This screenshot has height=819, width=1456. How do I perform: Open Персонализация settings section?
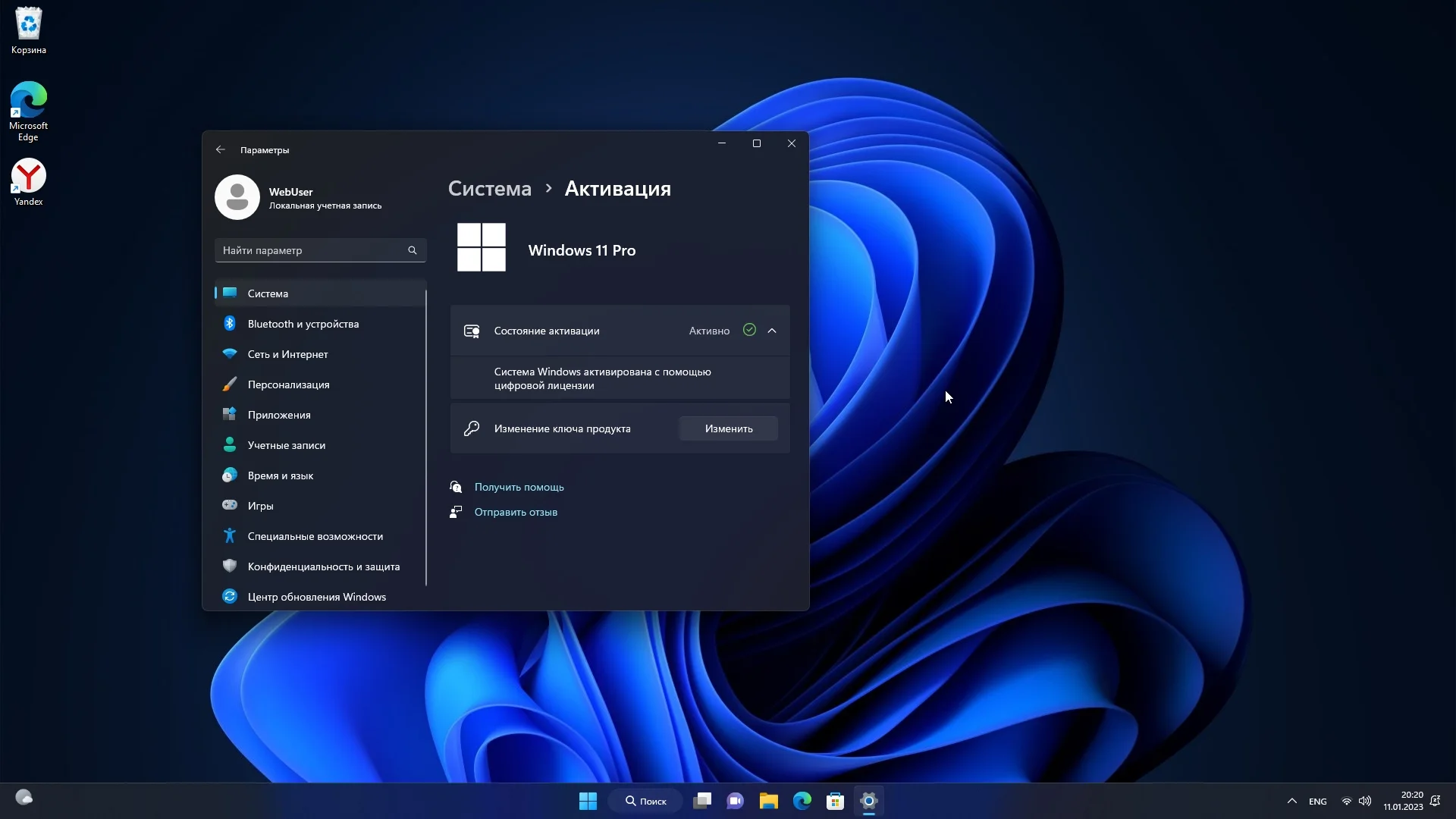tap(288, 384)
